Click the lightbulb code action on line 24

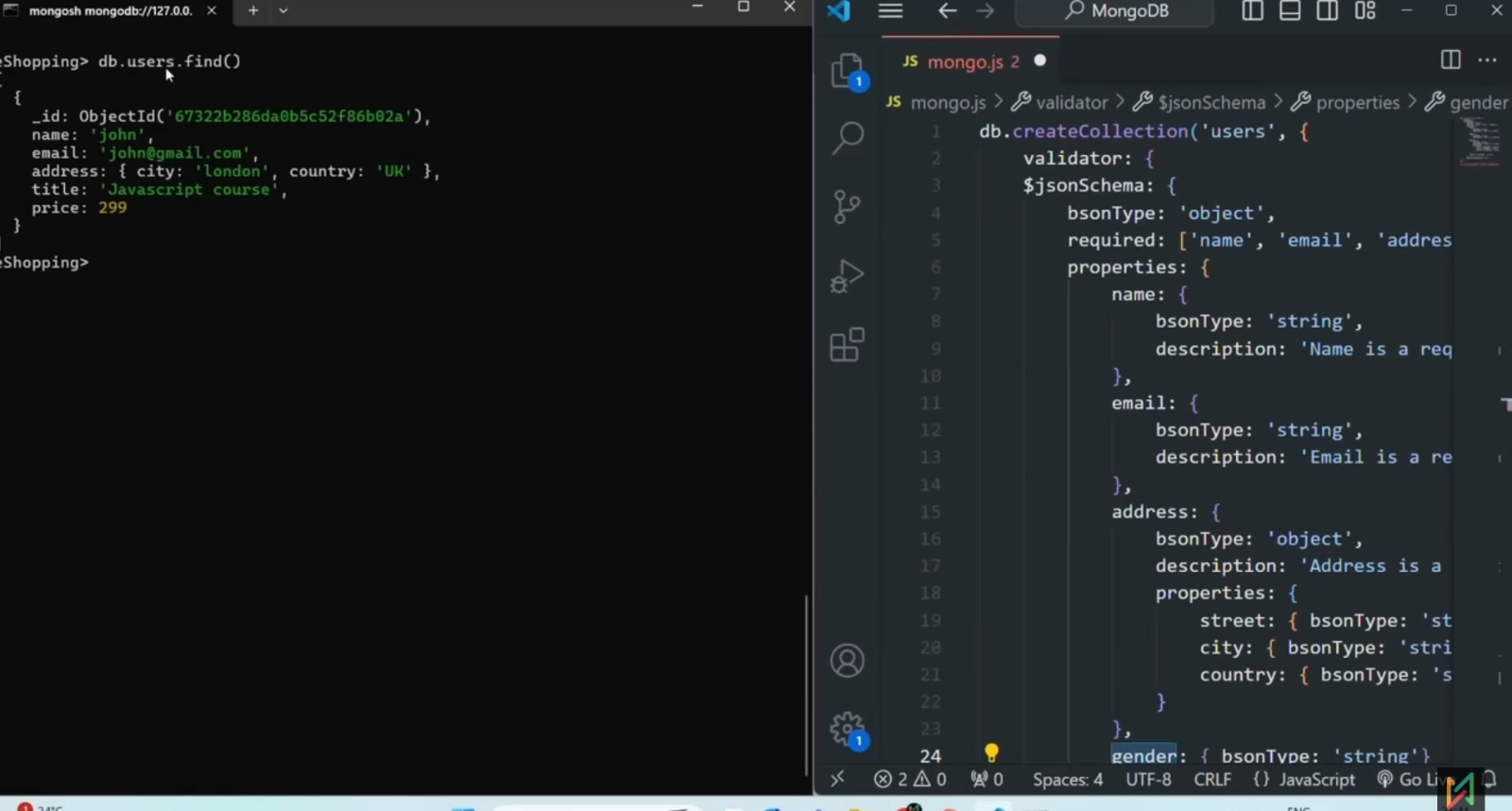[x=991, y=753]
